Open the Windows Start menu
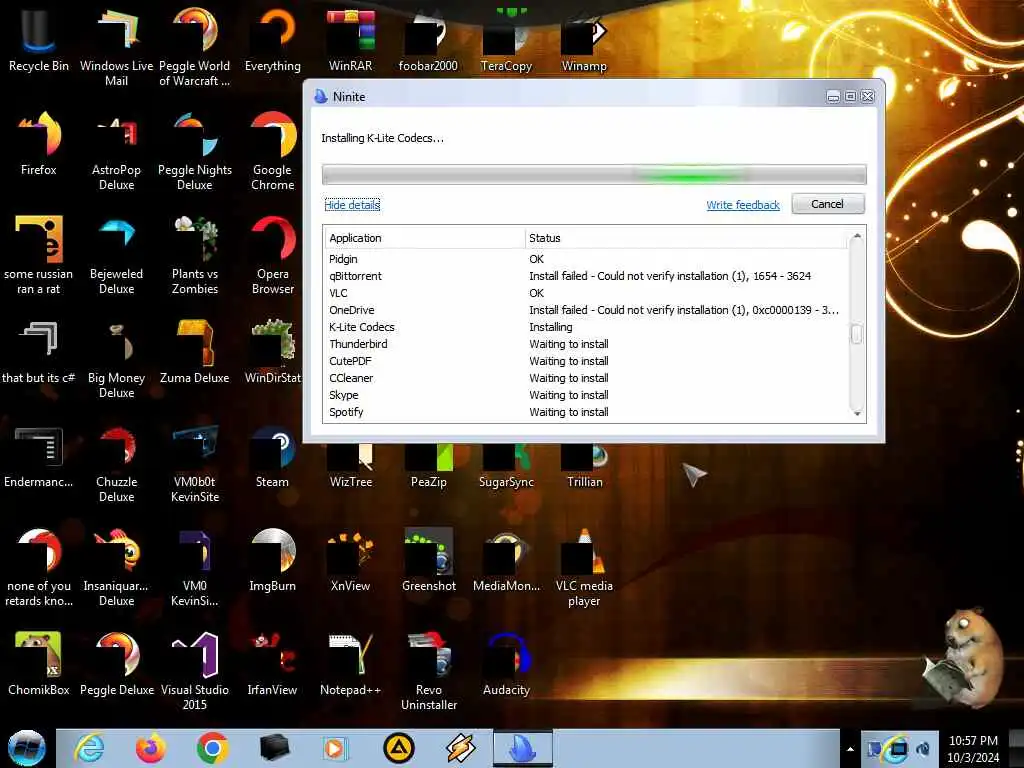Screen dimensions: 1024x768 tap(27, 748)
